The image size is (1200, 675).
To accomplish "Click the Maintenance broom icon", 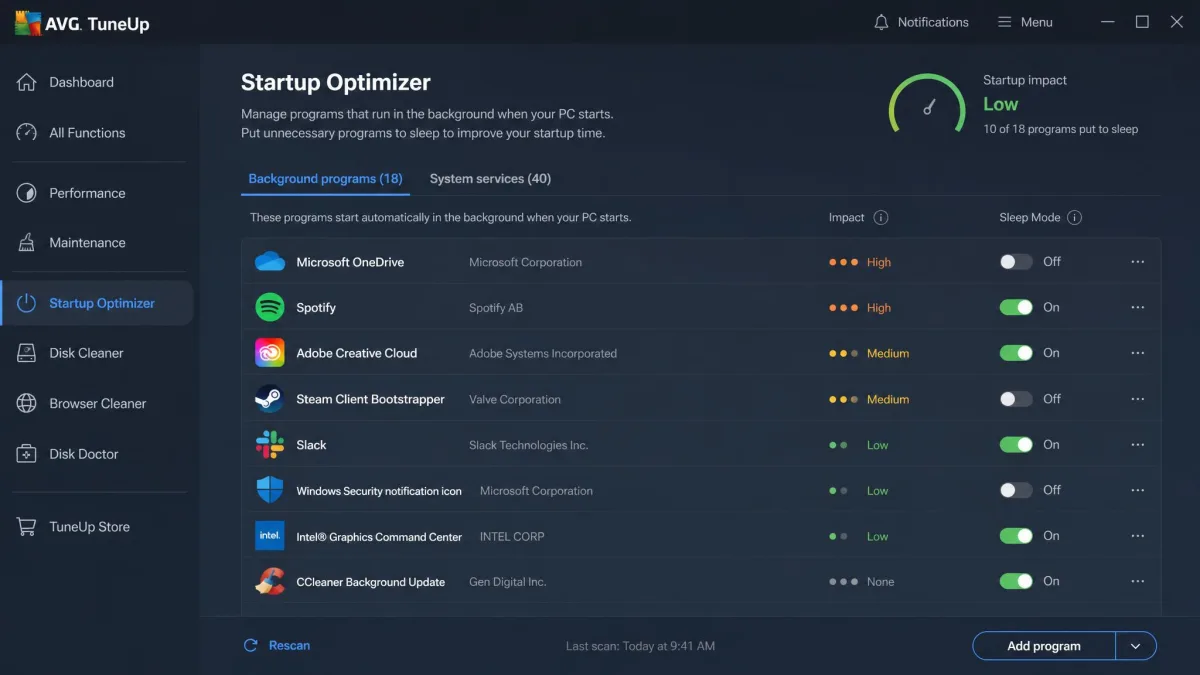I will (x=27, y=242).
